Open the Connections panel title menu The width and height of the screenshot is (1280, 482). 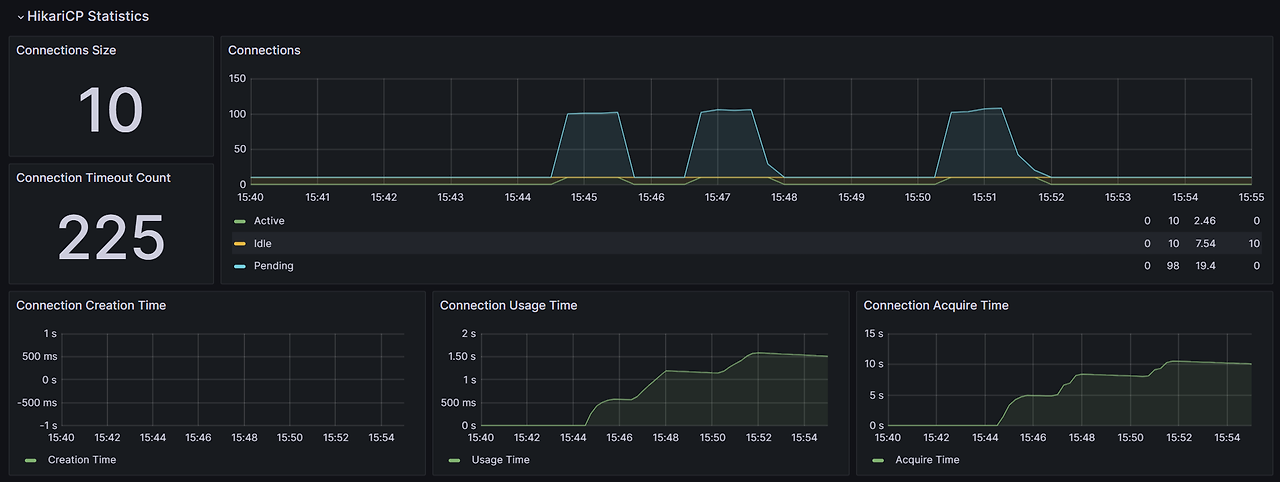pos(264,50)
